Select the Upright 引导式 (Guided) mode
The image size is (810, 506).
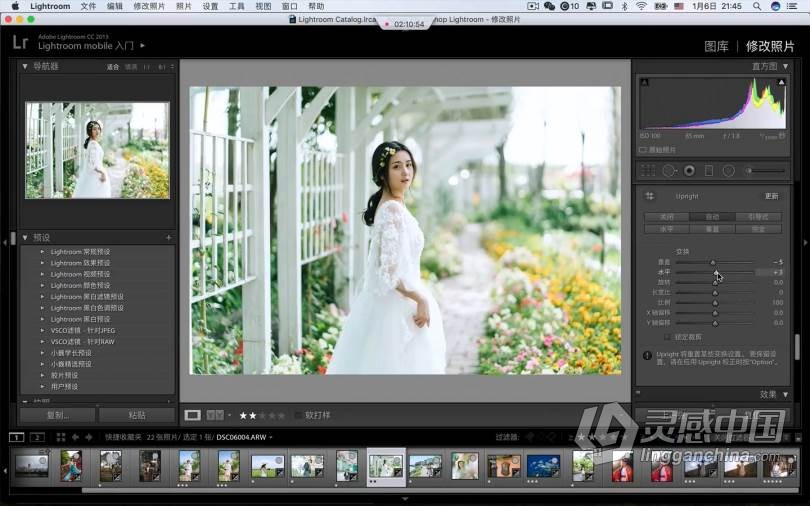pyautogui.click(x=758, y=217)
